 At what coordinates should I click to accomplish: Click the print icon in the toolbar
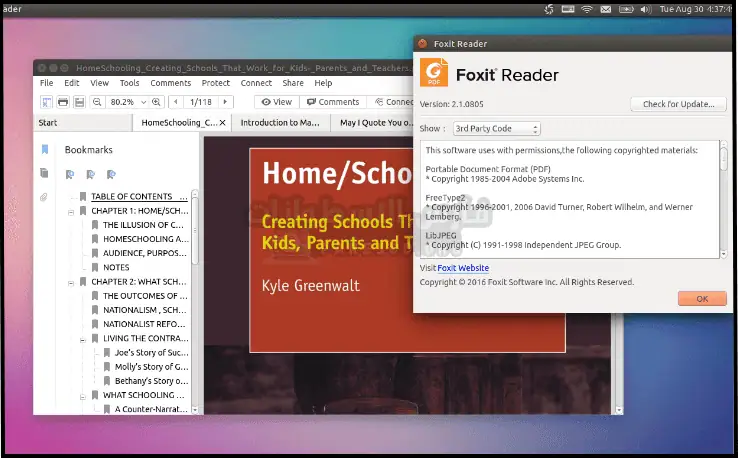pyautogui.click(x=63, y=102)
